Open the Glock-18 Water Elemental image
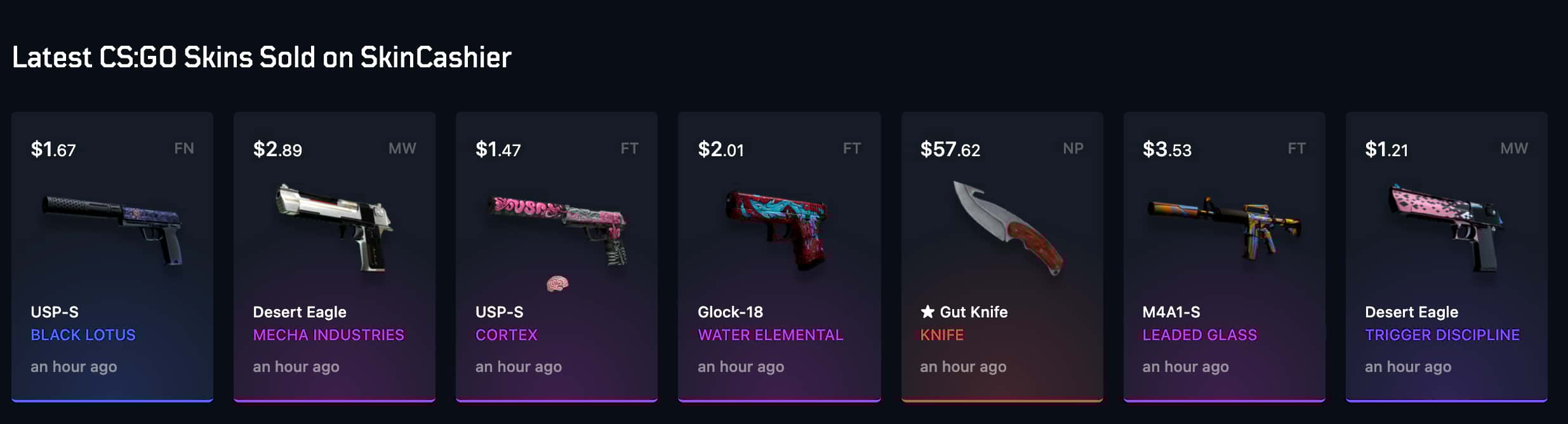Image resolution: width=1568 pixels, height=424 pixels. coord(779,230)
